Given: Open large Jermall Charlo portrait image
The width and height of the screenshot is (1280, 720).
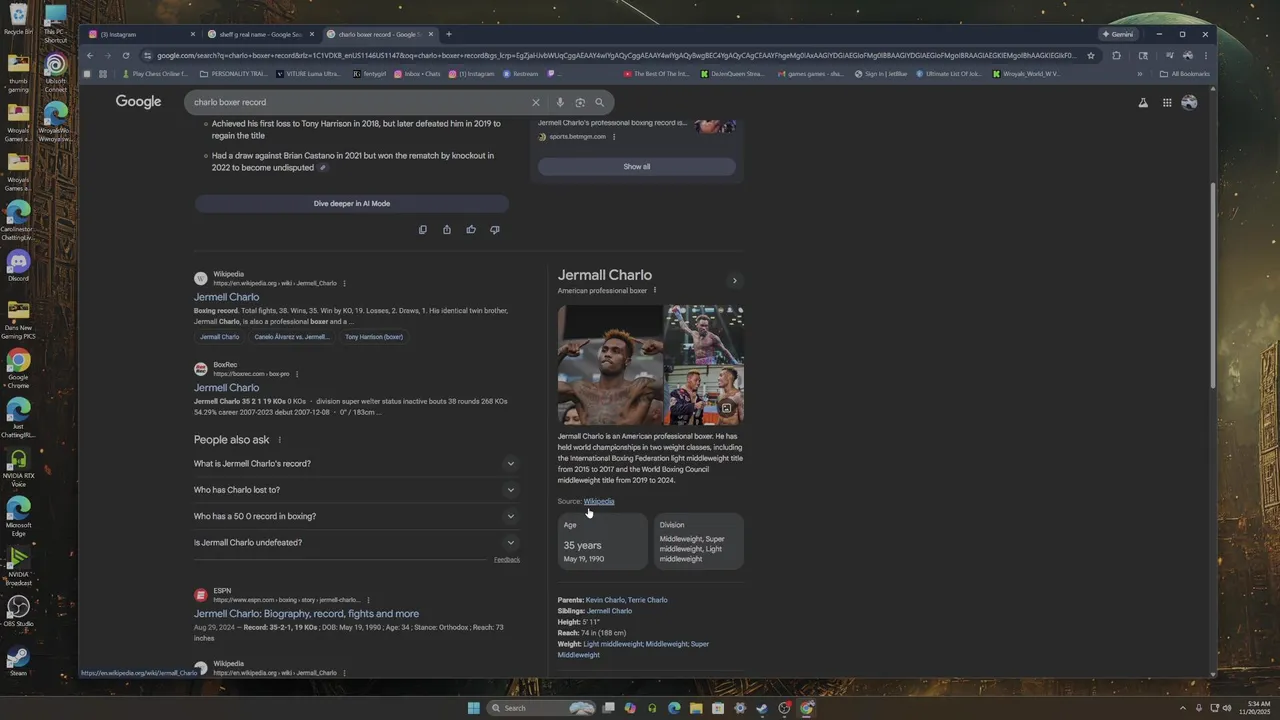Looking at the screenshot, I should (610, 365).
